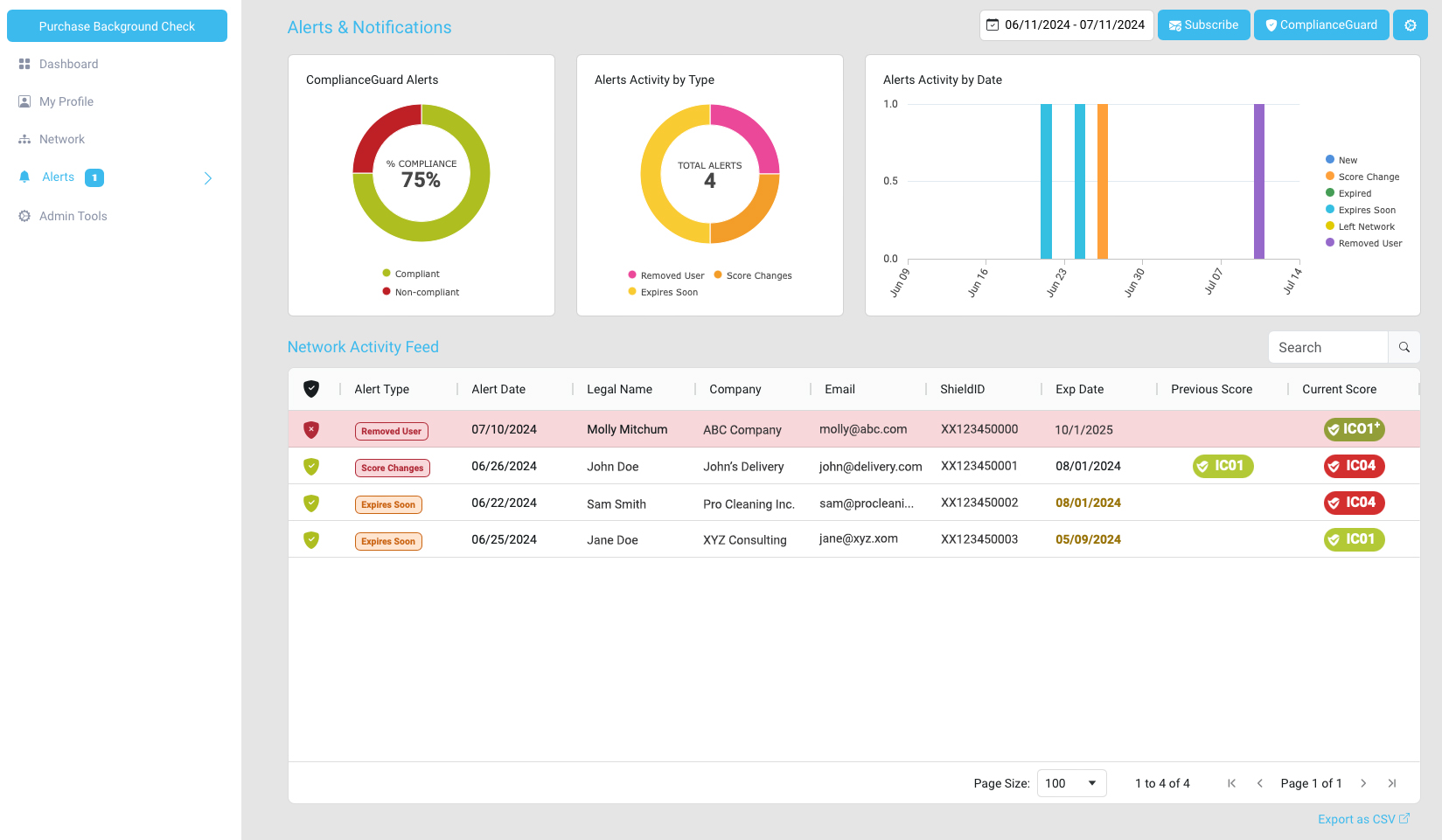Click IC04 current score badge for John Doe

pyautogui.click(x=1354, y=466)
